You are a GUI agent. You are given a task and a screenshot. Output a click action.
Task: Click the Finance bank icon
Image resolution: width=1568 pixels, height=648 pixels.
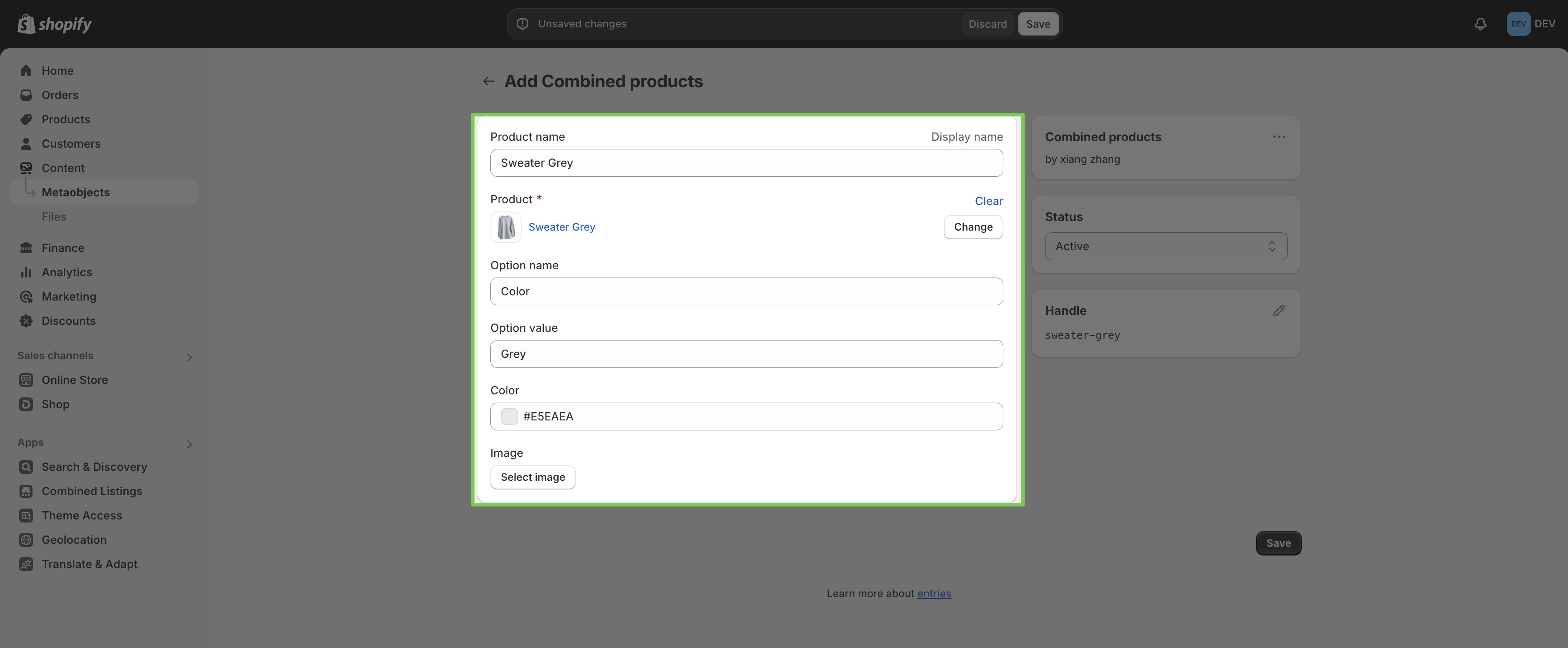pyautogui.click(x=26, y=248)
